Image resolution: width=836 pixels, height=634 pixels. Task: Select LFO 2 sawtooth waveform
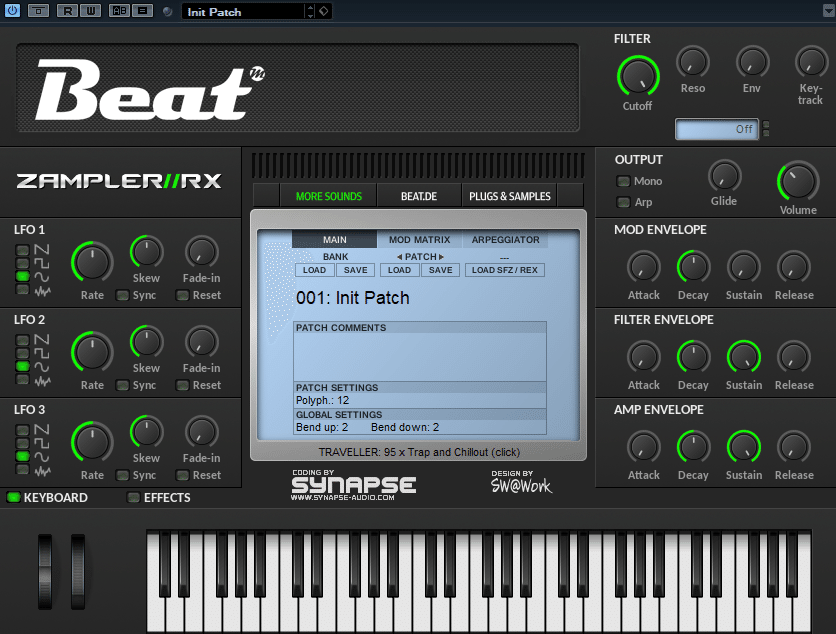22,340
